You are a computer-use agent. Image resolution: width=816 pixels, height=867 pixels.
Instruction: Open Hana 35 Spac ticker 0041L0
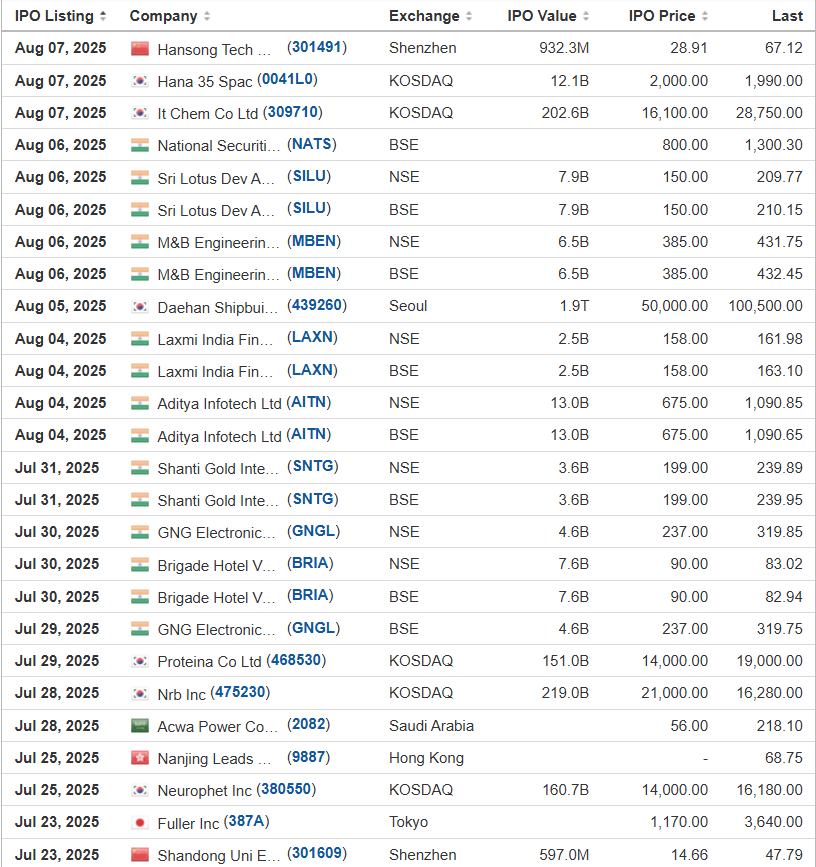(287, 79)
